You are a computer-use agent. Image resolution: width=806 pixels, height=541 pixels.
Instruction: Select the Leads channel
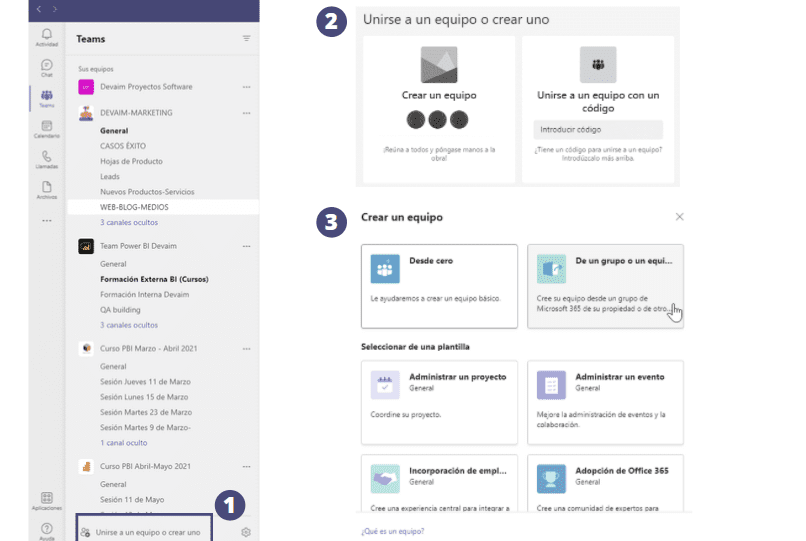click(109, 176)
